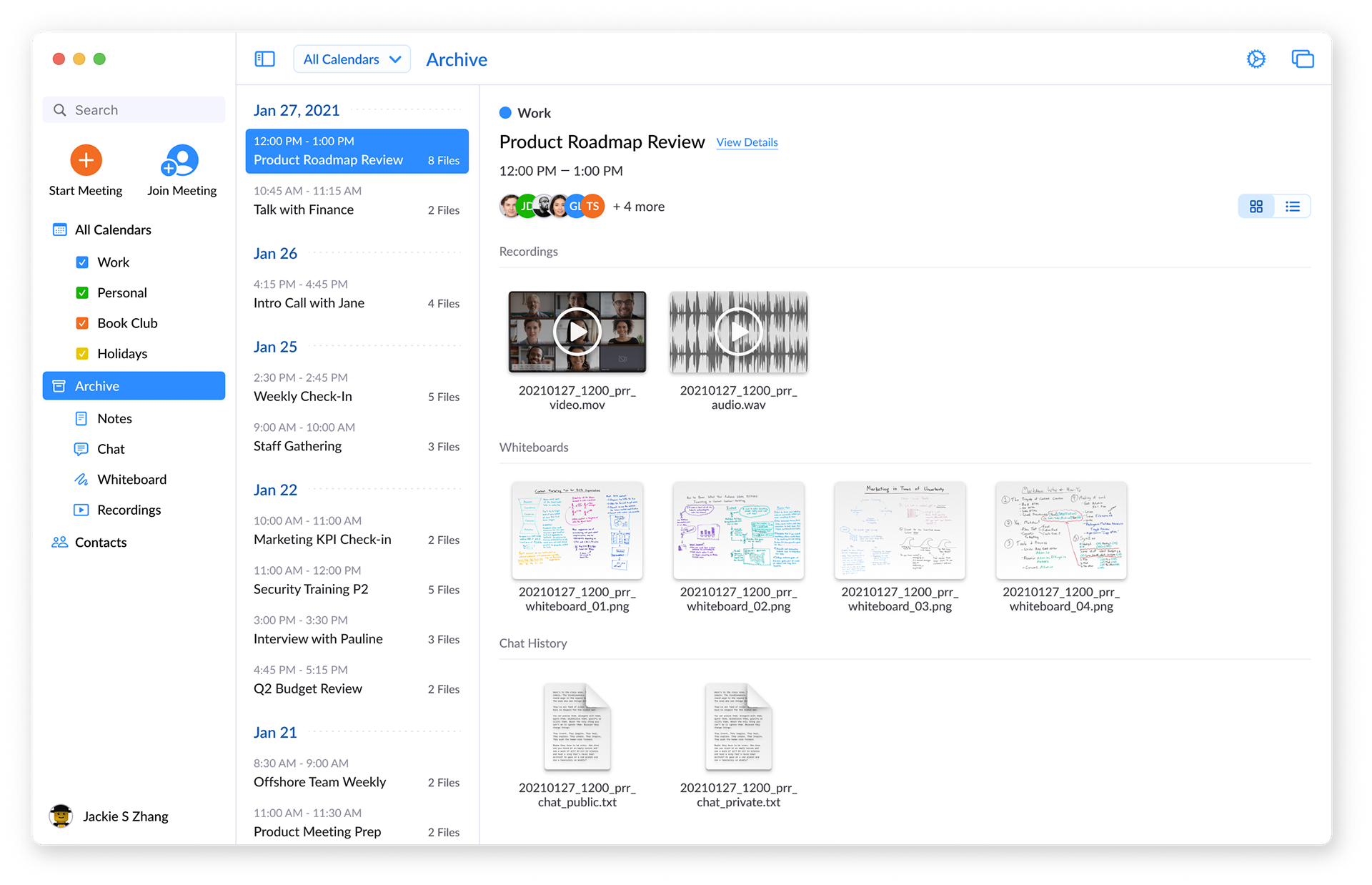Select the Product Meeting Prep meeting
Viewport: 1372px width, 885px height.
pyautogui.click(x=357, y=823)
